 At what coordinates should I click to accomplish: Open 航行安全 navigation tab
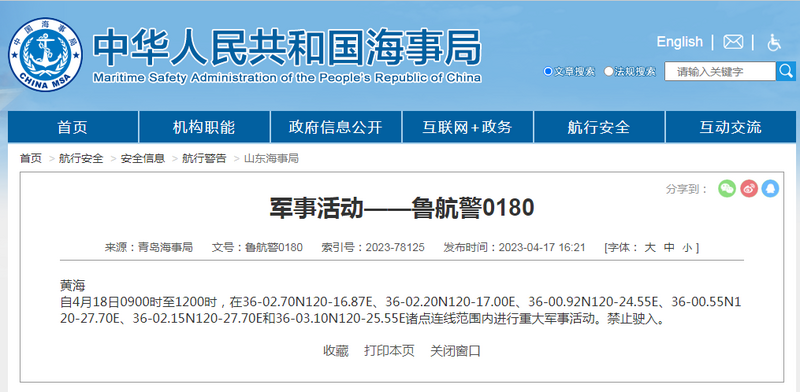click(599, 127)
